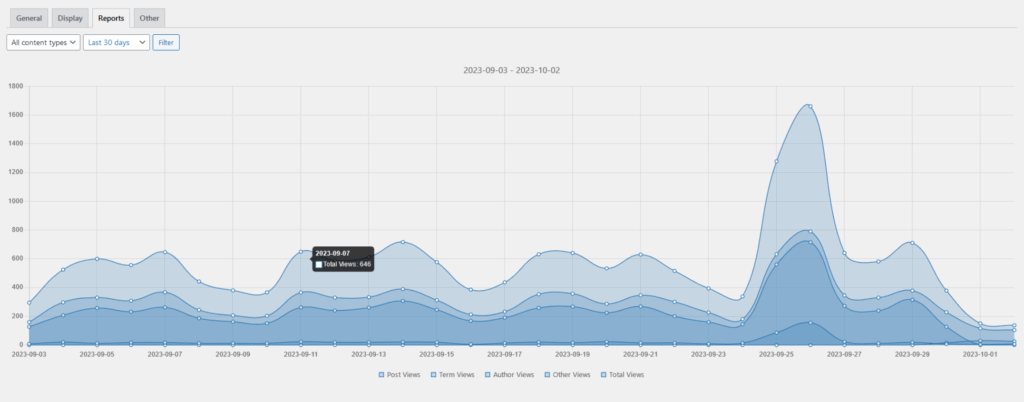Hide the Total Views legend series

tap(621, 375)
